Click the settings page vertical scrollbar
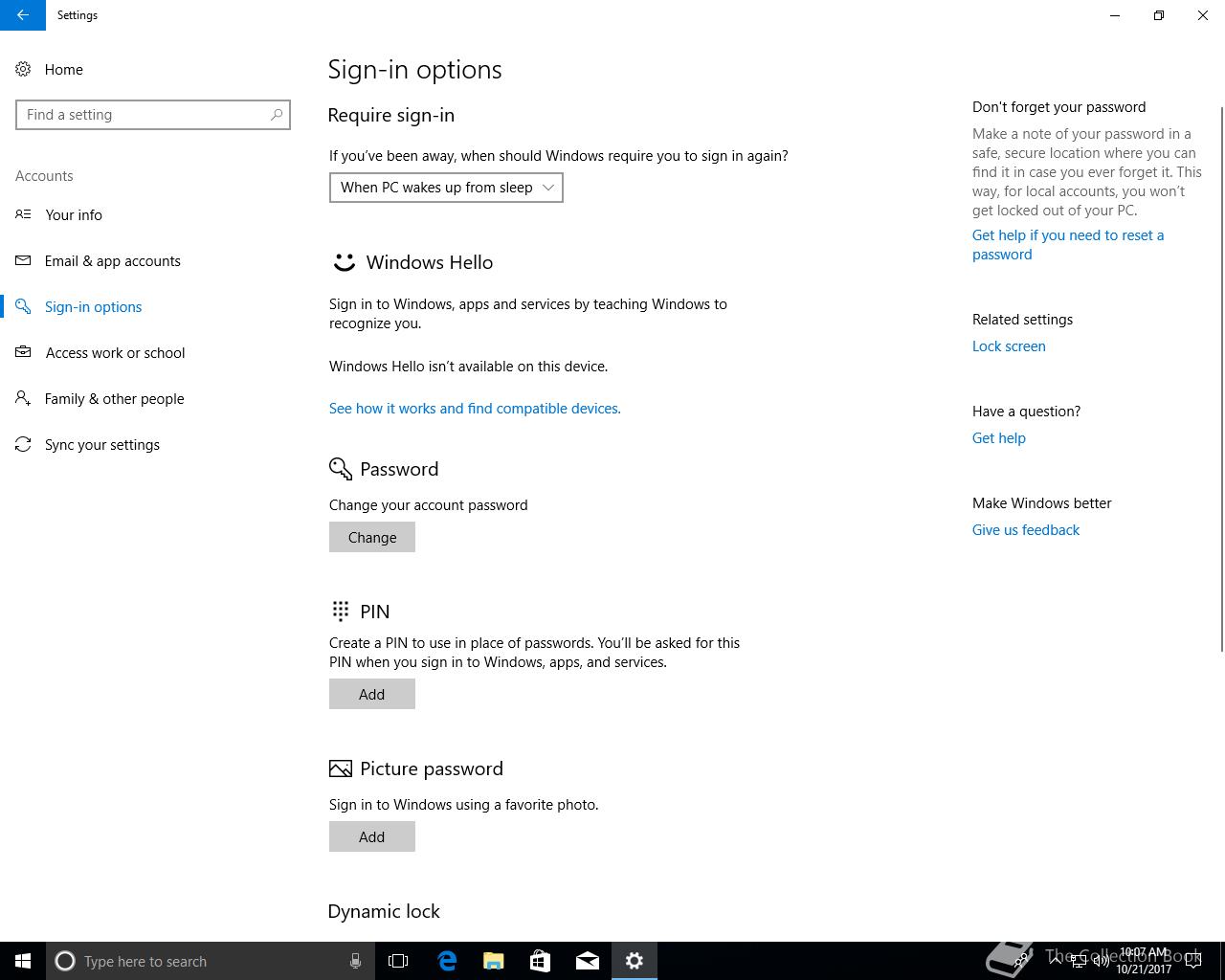Screen dimensions: 1225x980 pyautogui.click(x=1221, y=378)
